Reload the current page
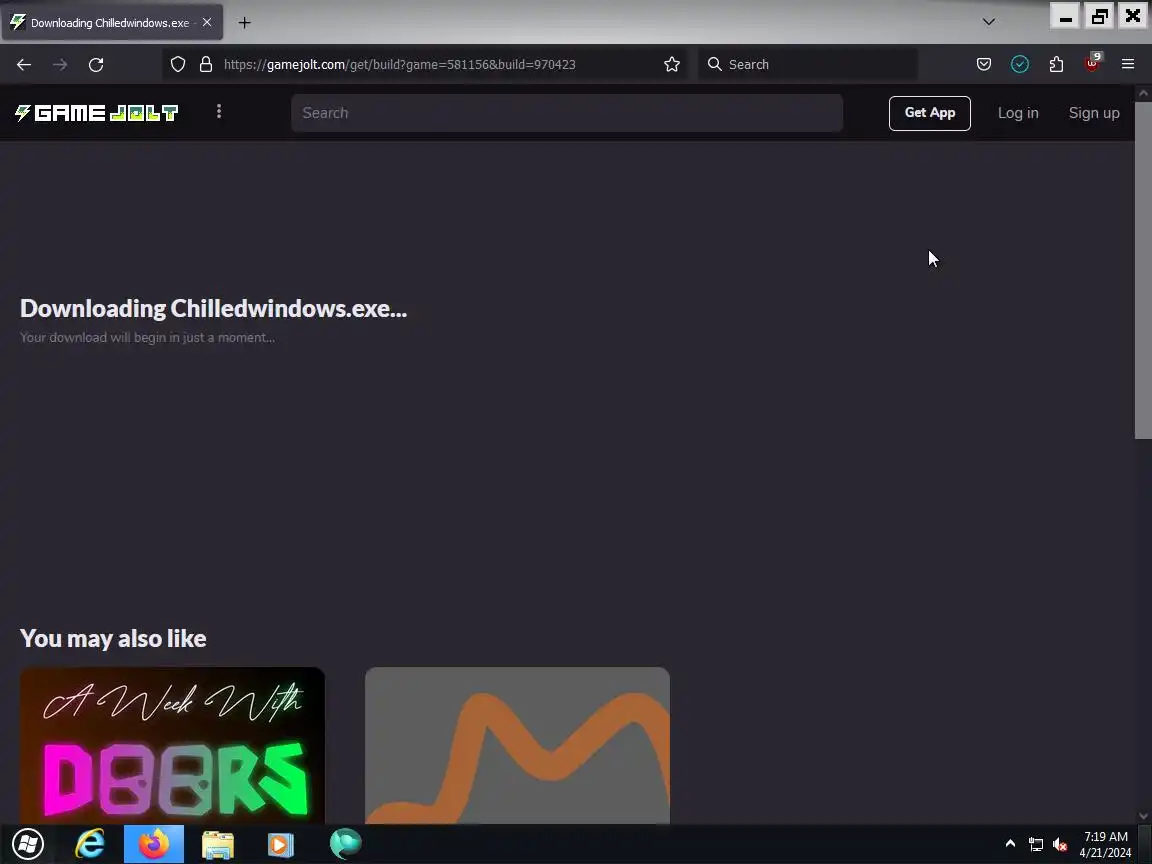 coord(96,65)
